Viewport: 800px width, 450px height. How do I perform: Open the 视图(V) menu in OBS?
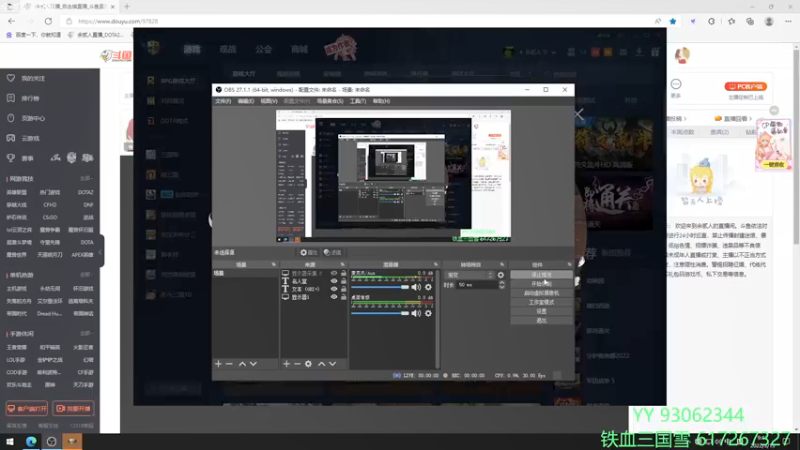click(269, 101)
